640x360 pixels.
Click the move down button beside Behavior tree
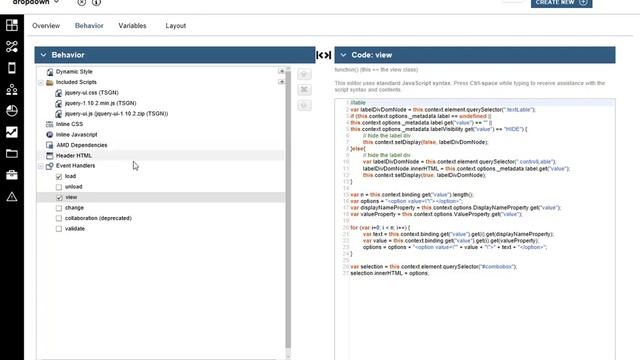coord(304,105)
